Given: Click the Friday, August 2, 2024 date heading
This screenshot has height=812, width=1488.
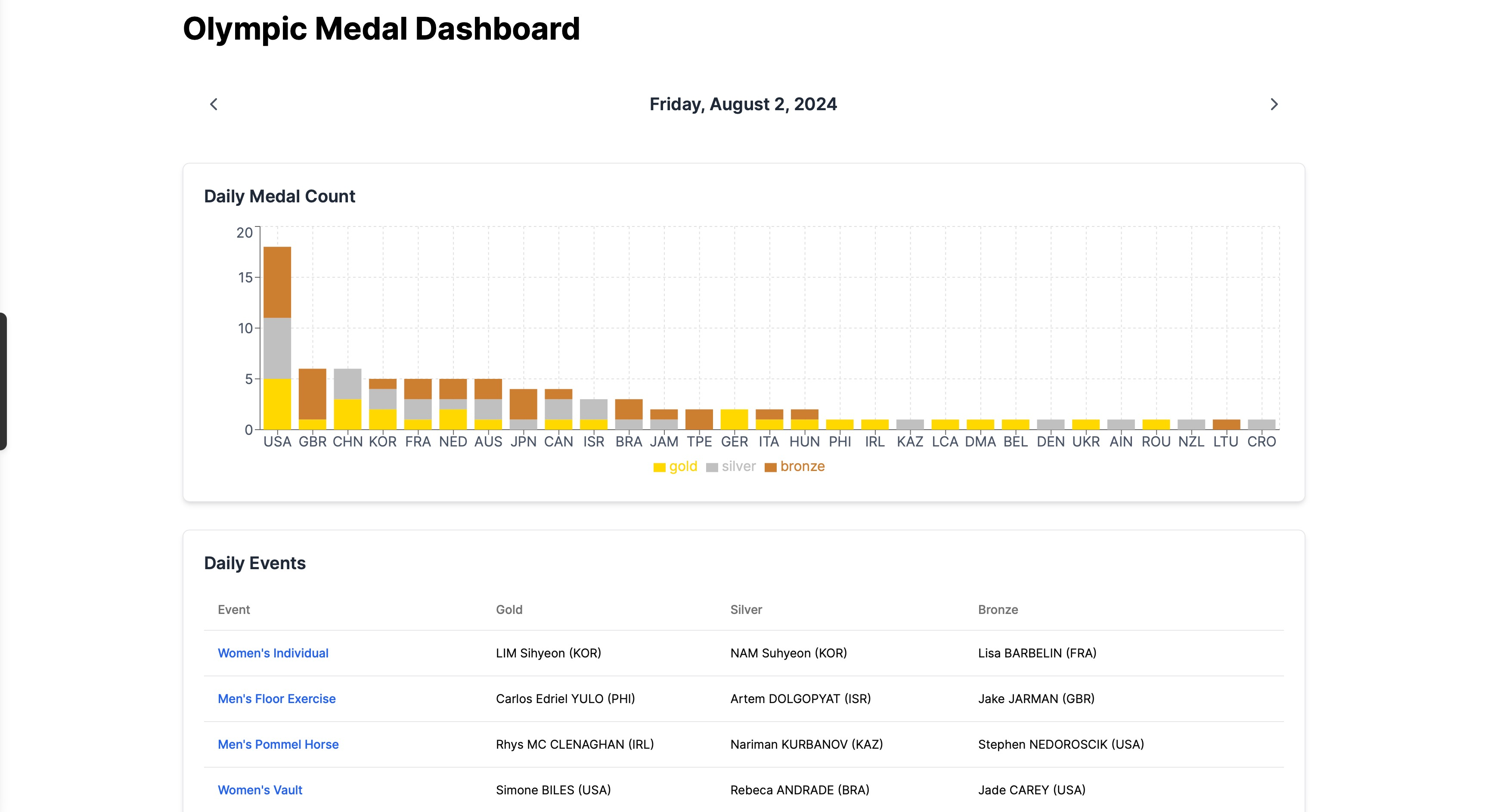Looking at the screenshot, I should coord(743,105).
